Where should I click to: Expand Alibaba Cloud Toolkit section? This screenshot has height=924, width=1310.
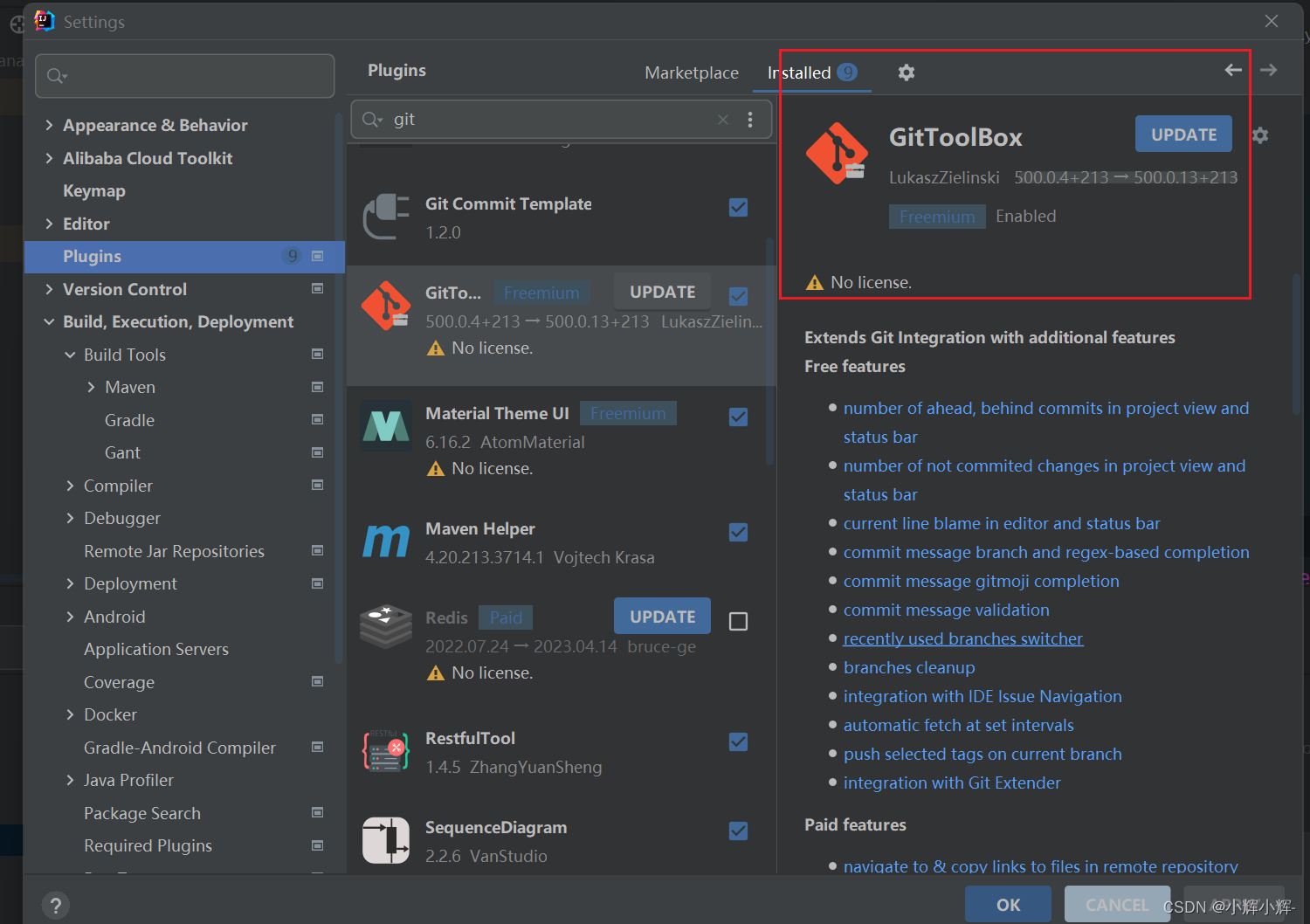click(x=49, y=158)
